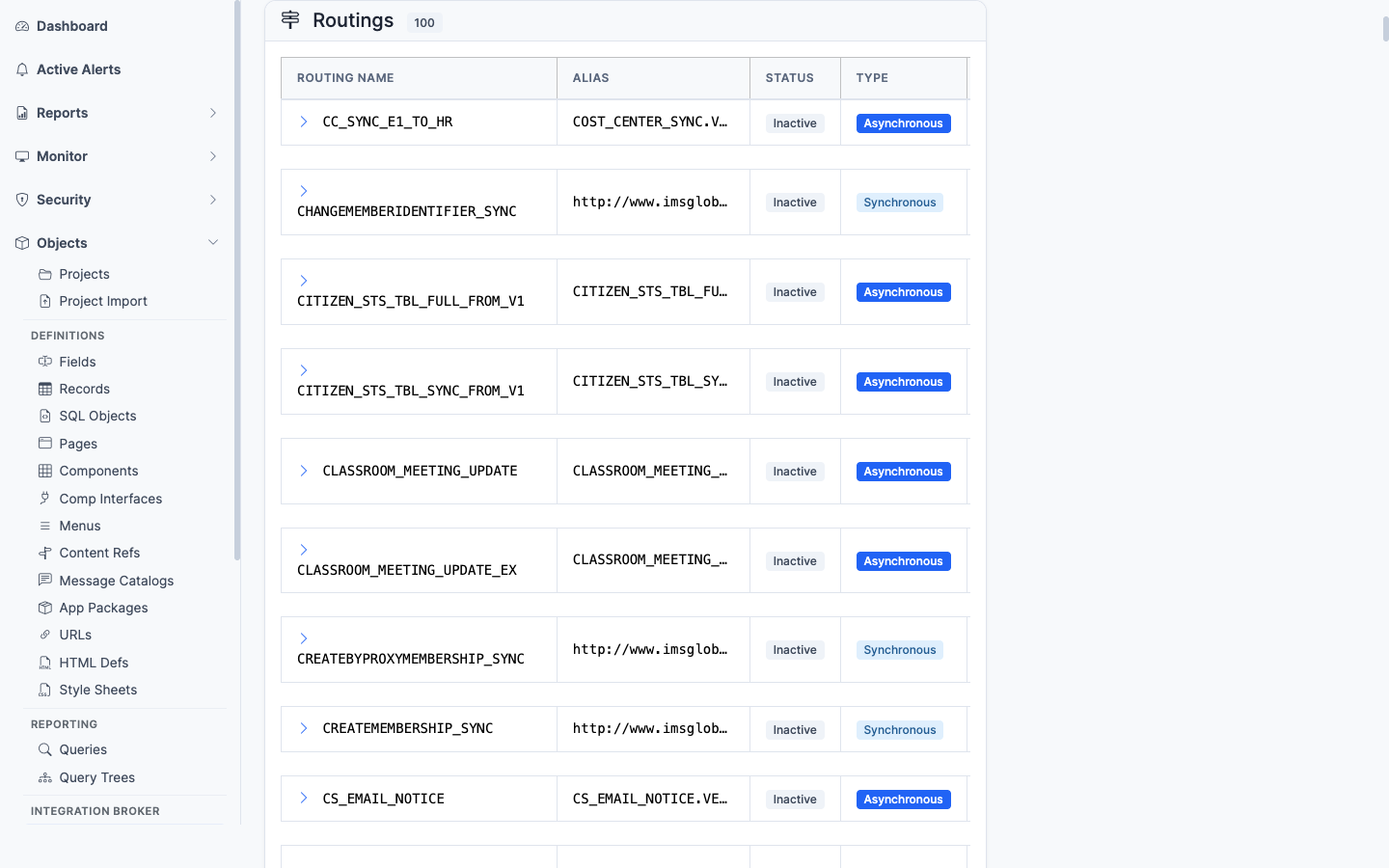The image size is (1389, 868).
Task: Click the Menus list icon
Action: tap(45, 526)
